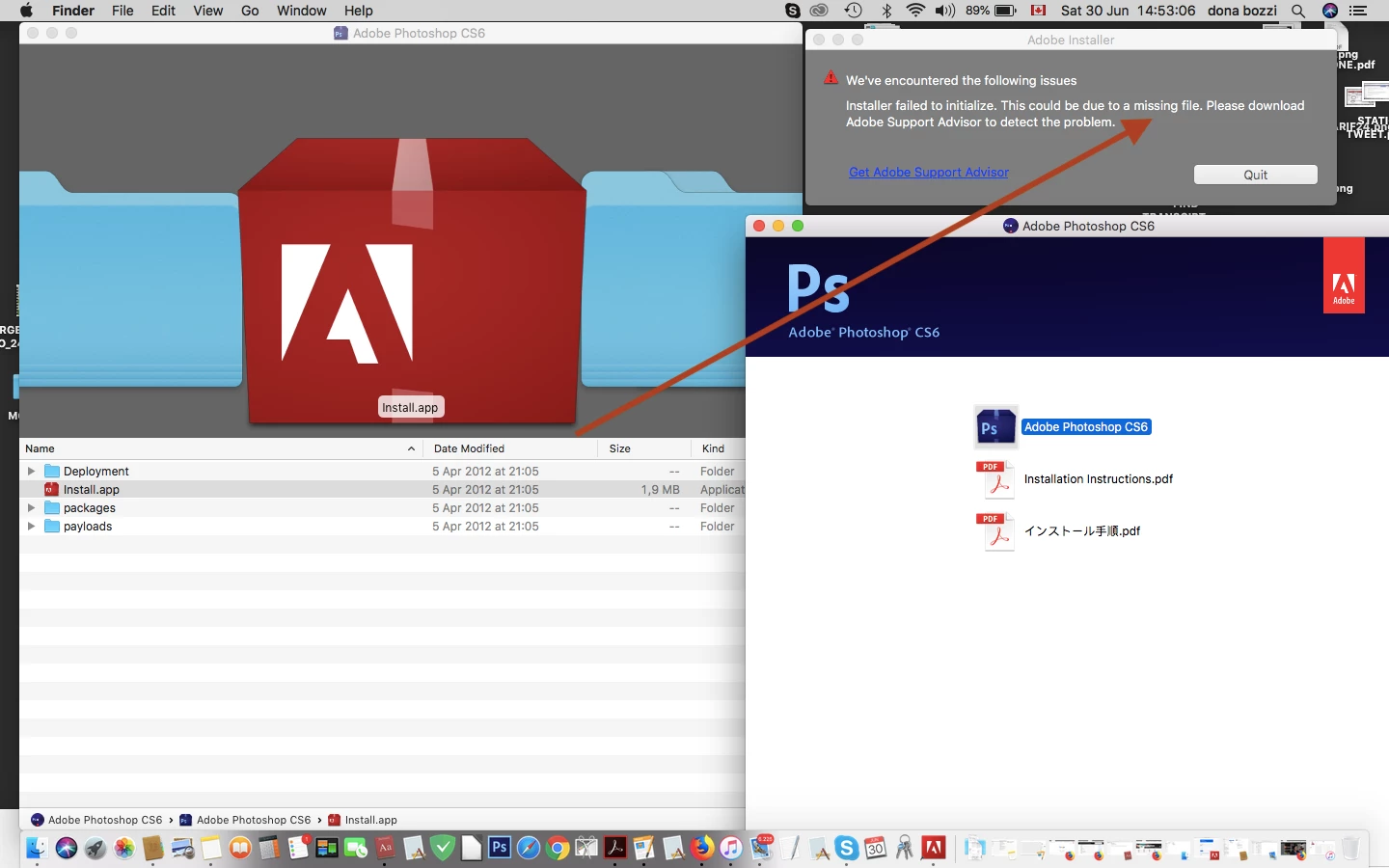Expand the Deployment folder
The height and width of the screenshot is (868, 1389).
point(32,472)
